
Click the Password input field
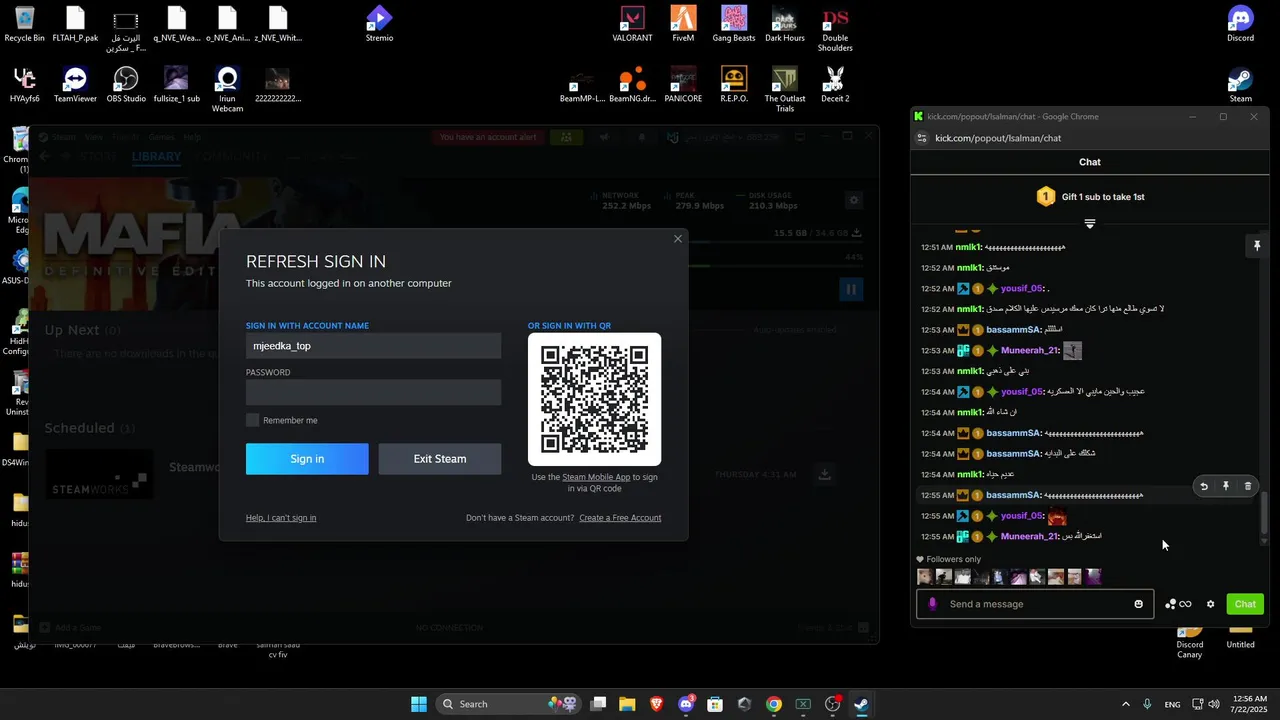tap(374, 392)
